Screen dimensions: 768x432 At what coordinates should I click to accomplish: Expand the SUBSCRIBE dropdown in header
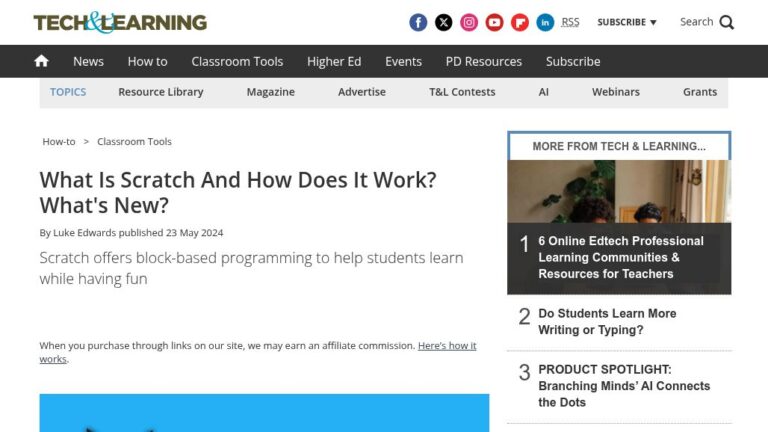click(x=626, y=22)
